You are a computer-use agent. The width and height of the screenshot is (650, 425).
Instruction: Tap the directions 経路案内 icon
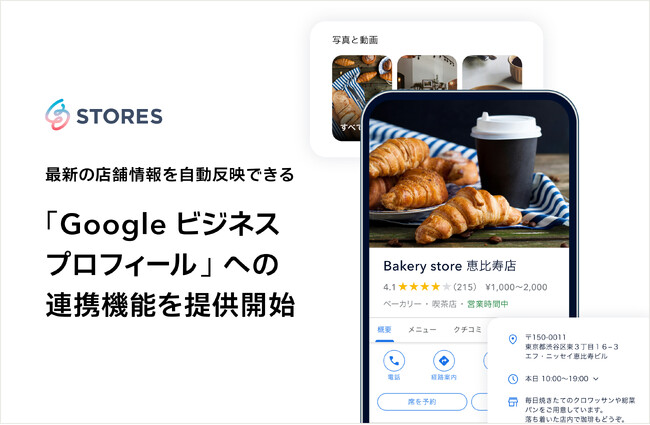(x=444, y=361)
